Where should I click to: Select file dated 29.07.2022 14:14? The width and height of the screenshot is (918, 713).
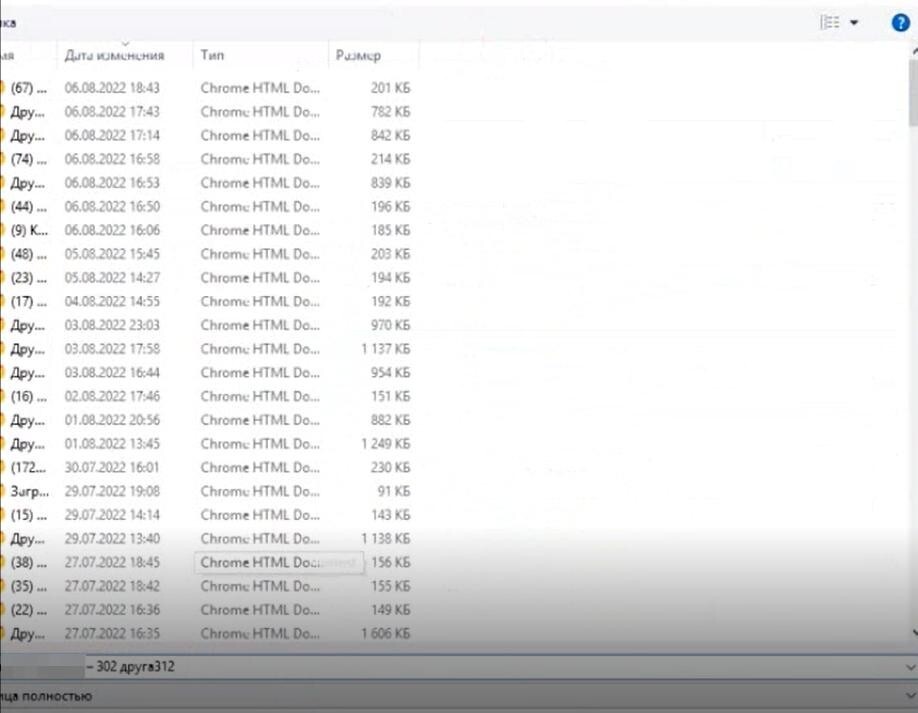point(112,515)
